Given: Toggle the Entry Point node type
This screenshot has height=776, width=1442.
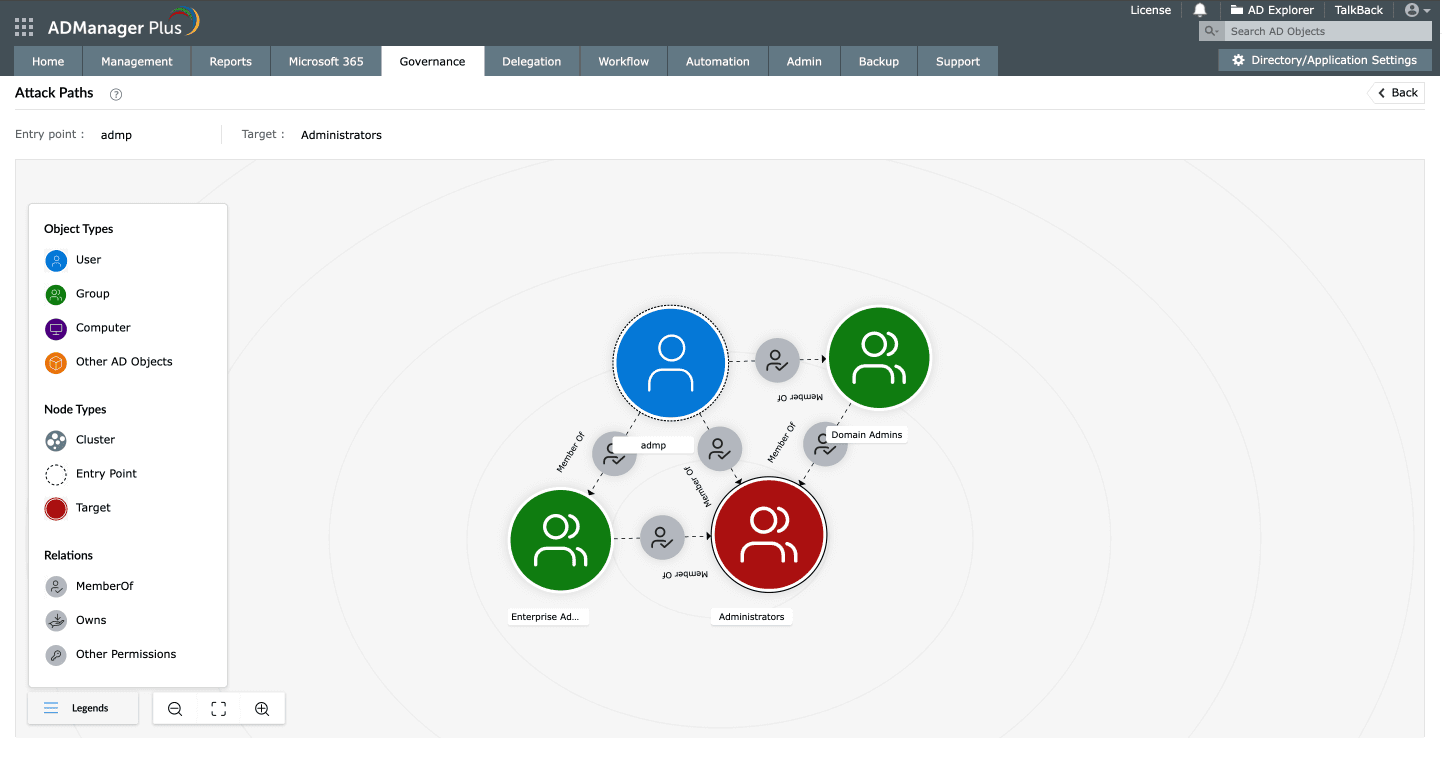Looking at the screenshot, I should [x=57, y=474].
